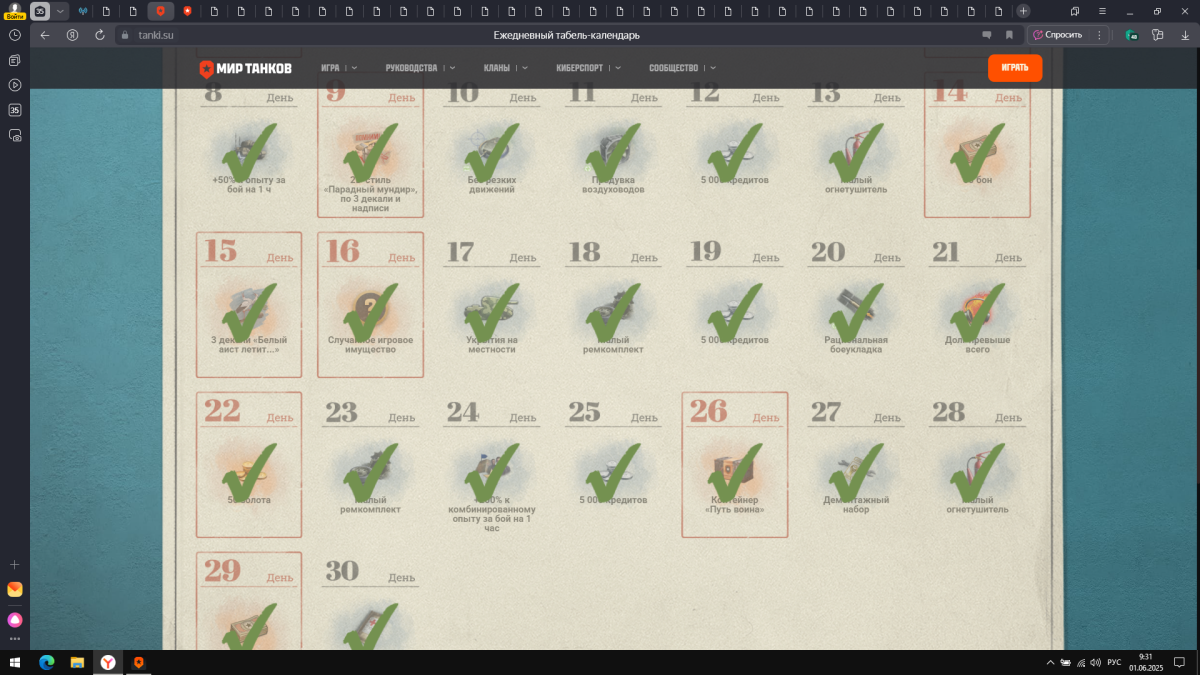1200x675 pixels.
Task: Expand the tab groups chevron dropdown
Action: 61,11
